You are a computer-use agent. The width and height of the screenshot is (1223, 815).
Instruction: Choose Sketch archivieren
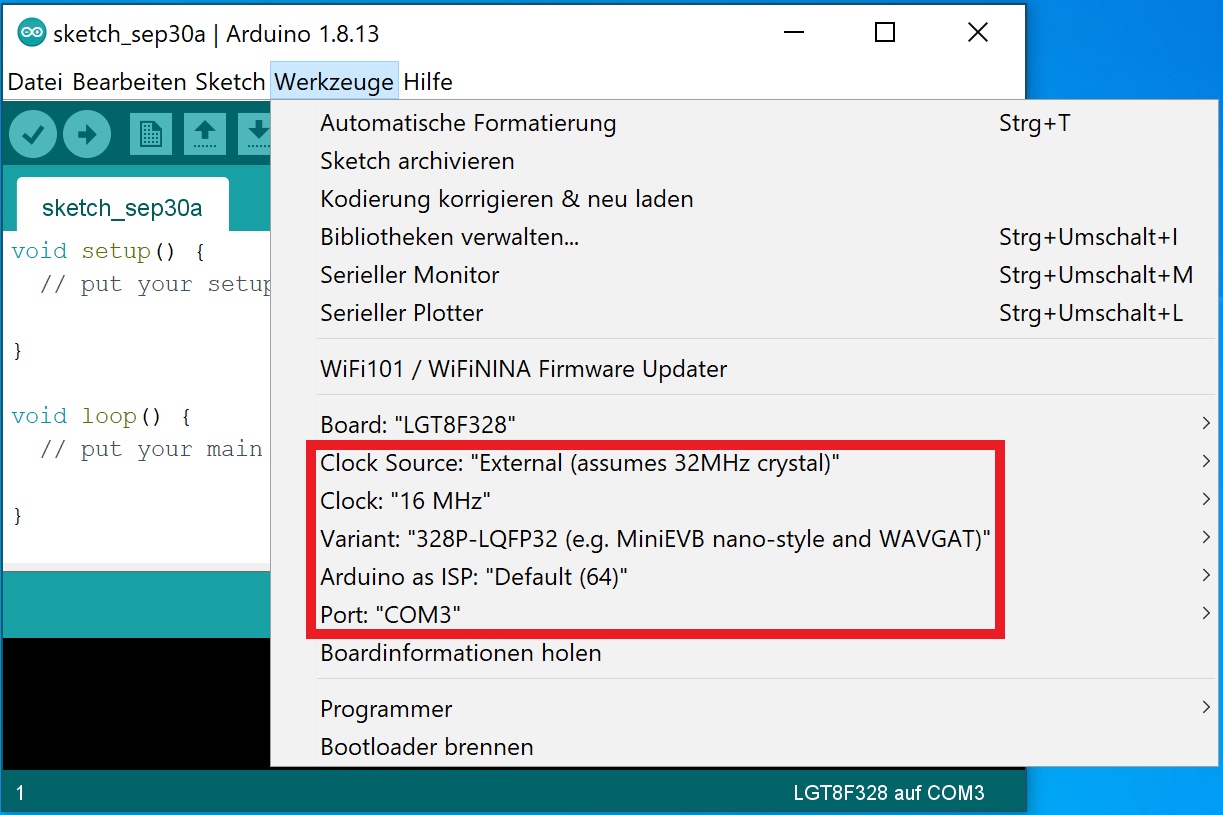pyautogui.click(x=745, y=161)
